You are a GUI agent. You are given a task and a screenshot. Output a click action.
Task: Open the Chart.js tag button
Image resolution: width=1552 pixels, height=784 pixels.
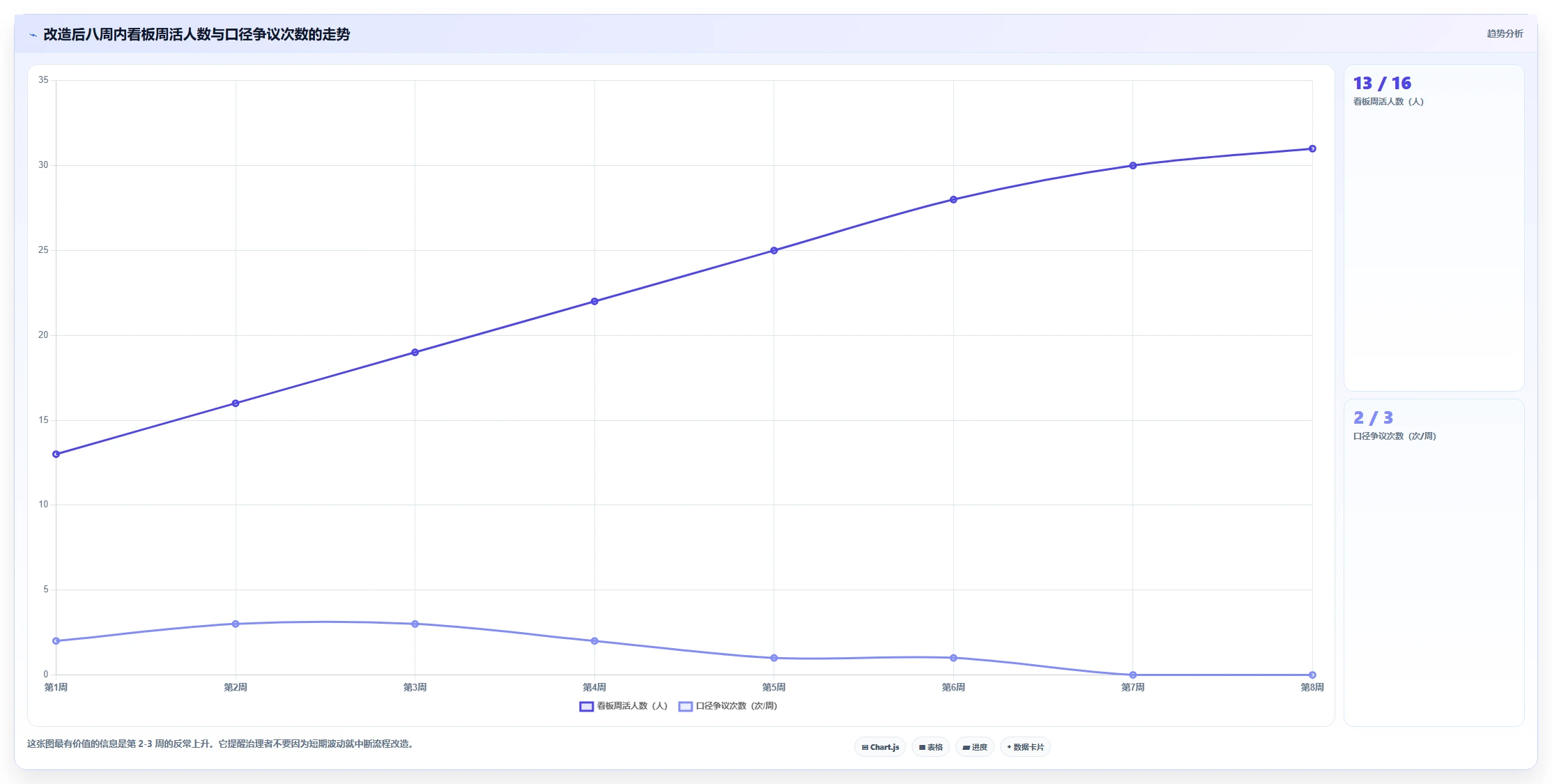[880, 747]
